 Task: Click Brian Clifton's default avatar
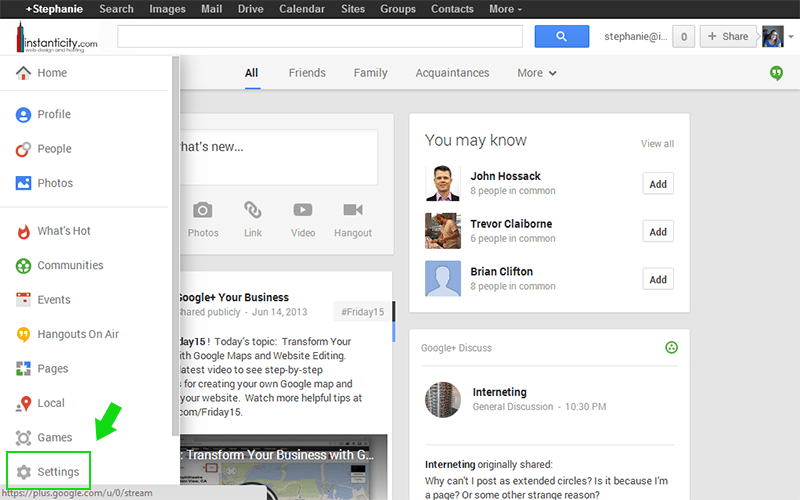pyautogui.click(x=442, y=279)
